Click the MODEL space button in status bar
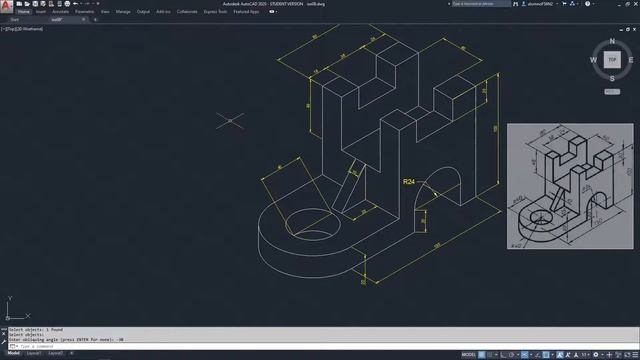Viewport: 640px width, 360px height. (x=469, y=355)
